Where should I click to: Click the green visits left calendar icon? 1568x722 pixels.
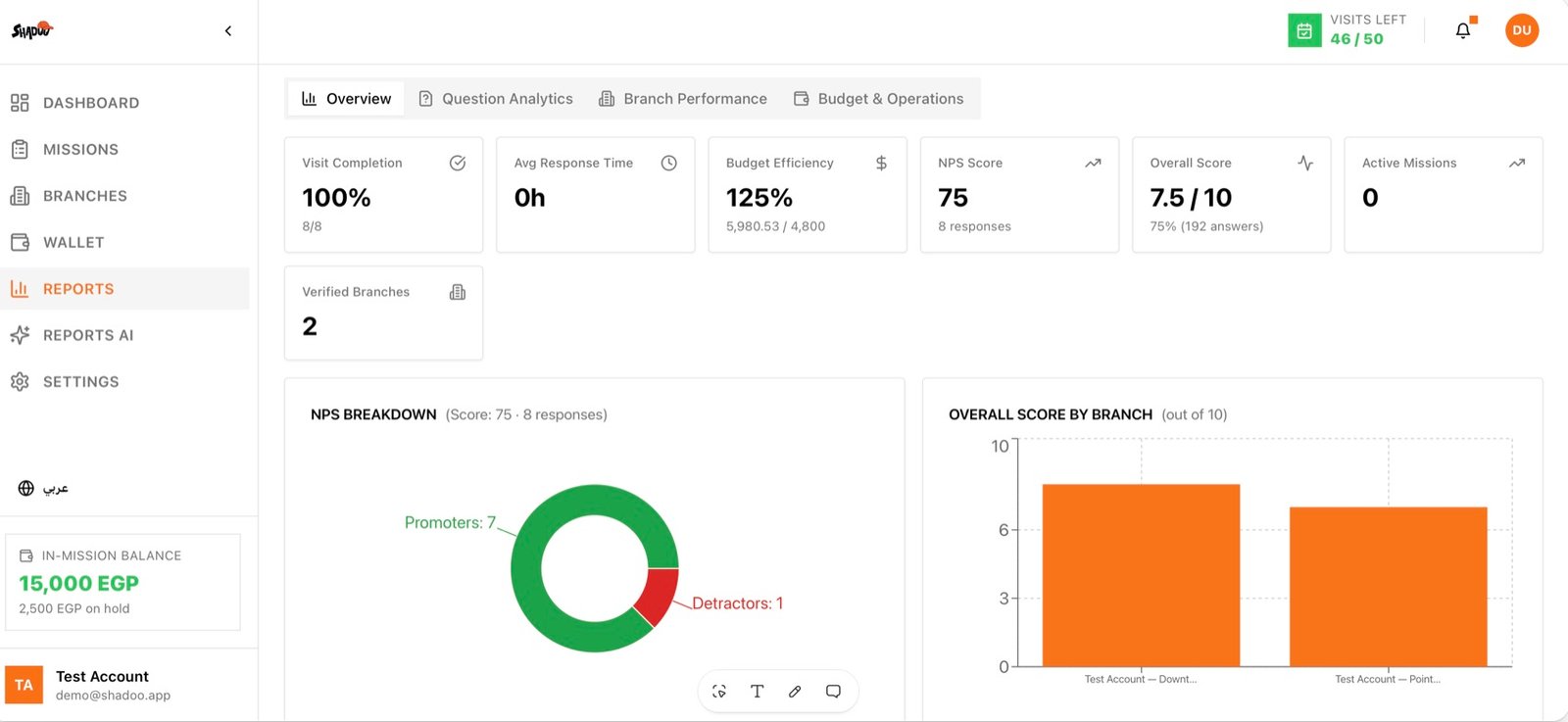[x=1304, y=30]
